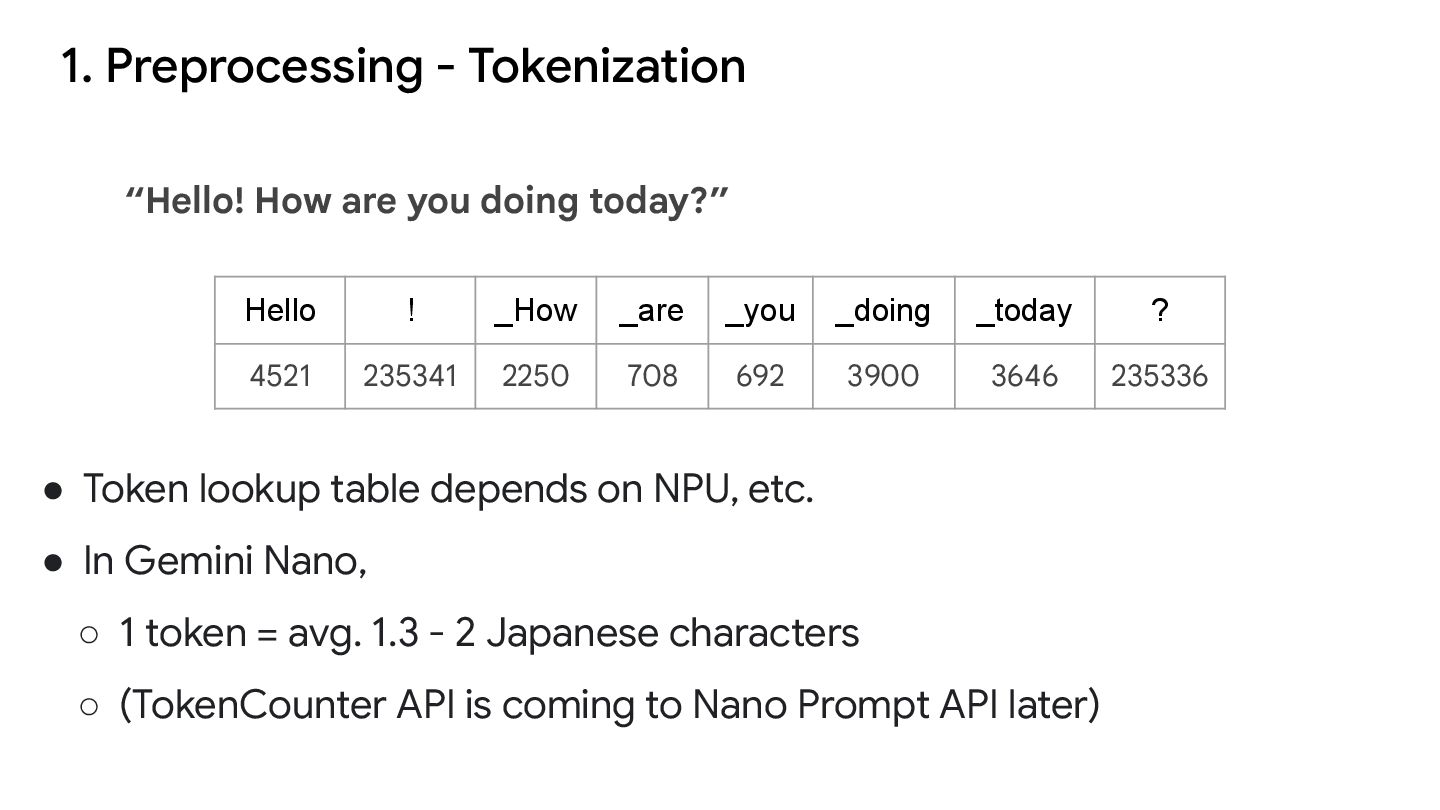Click token ID 3646 cell
The height and width of the screenshot is (810, 1440).
point(1024,376)
